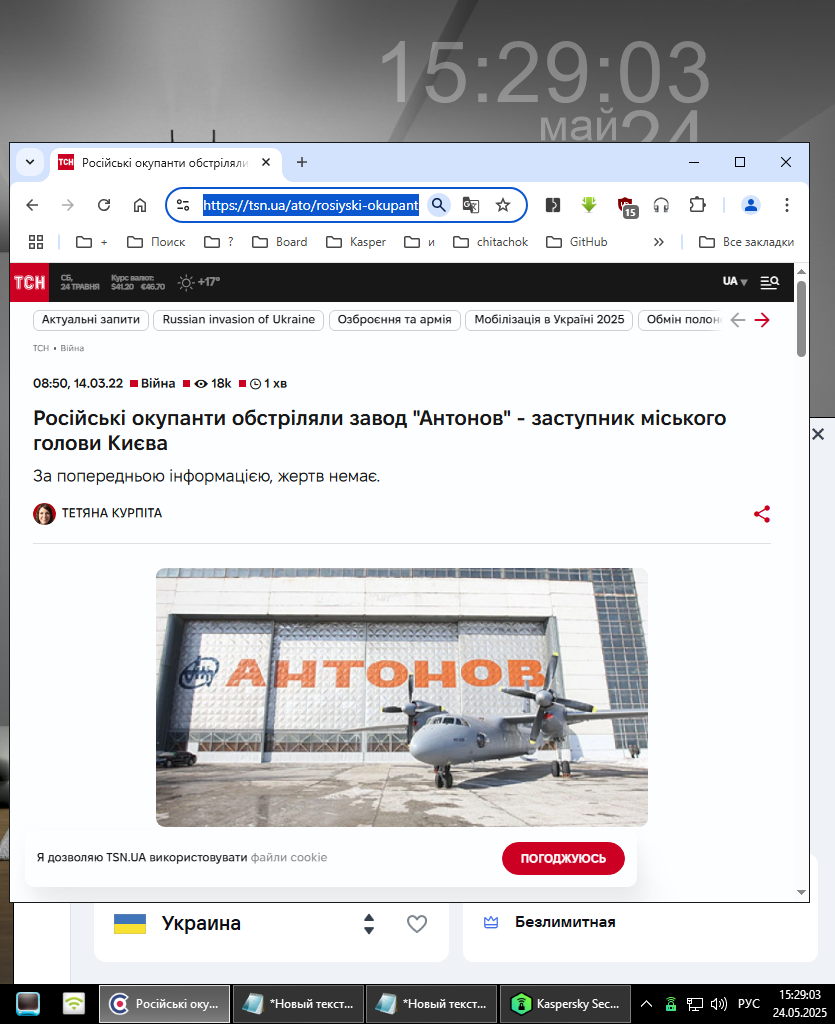Click the page scrollbar up arrow

tap(802, 271)
